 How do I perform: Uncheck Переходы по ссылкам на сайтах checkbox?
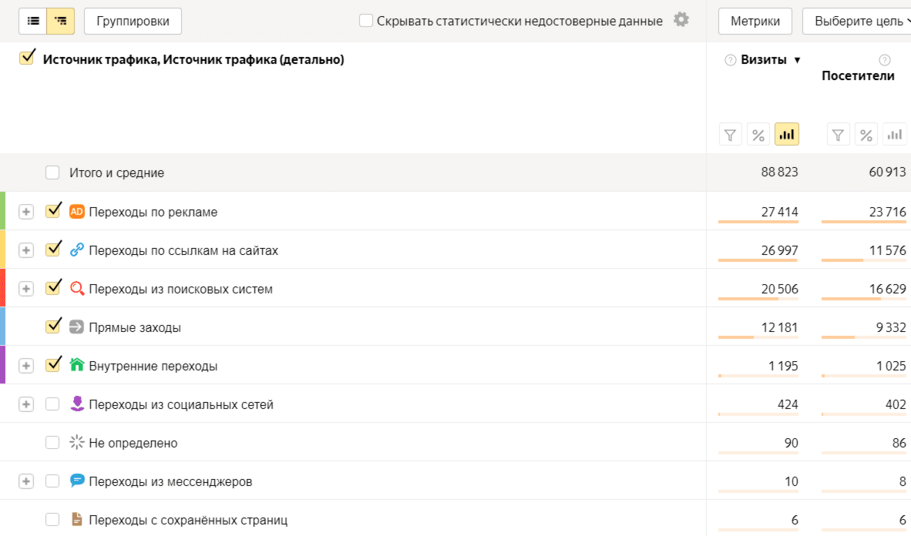coord(53,249)
